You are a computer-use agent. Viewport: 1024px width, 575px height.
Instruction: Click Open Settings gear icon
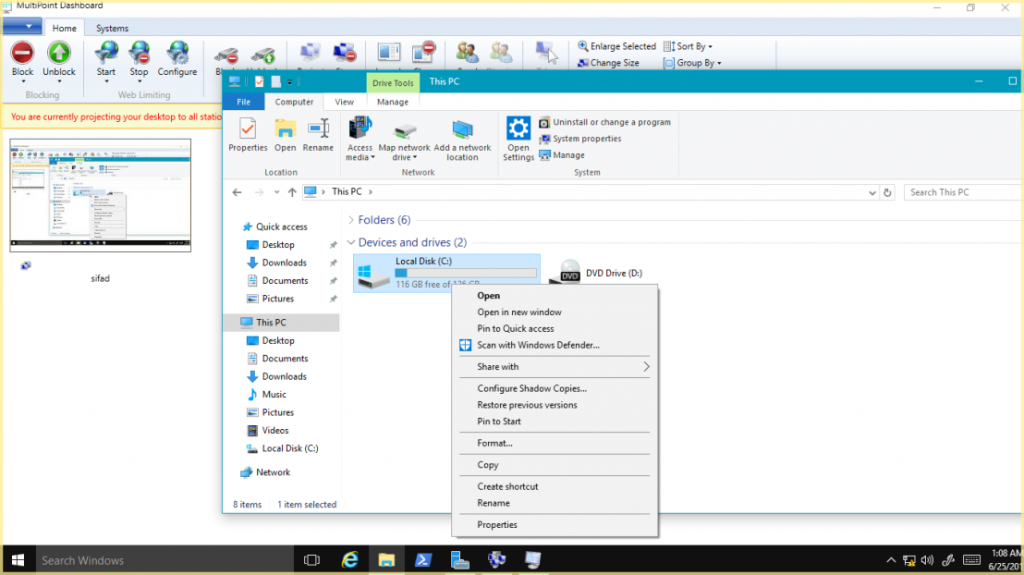[x=518, y=129]
